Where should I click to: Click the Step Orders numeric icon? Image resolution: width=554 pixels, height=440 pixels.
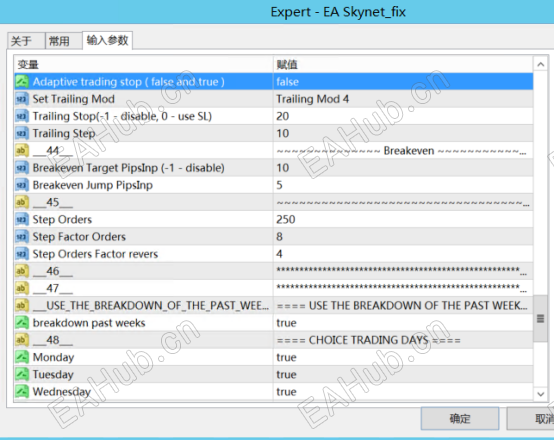22,219
